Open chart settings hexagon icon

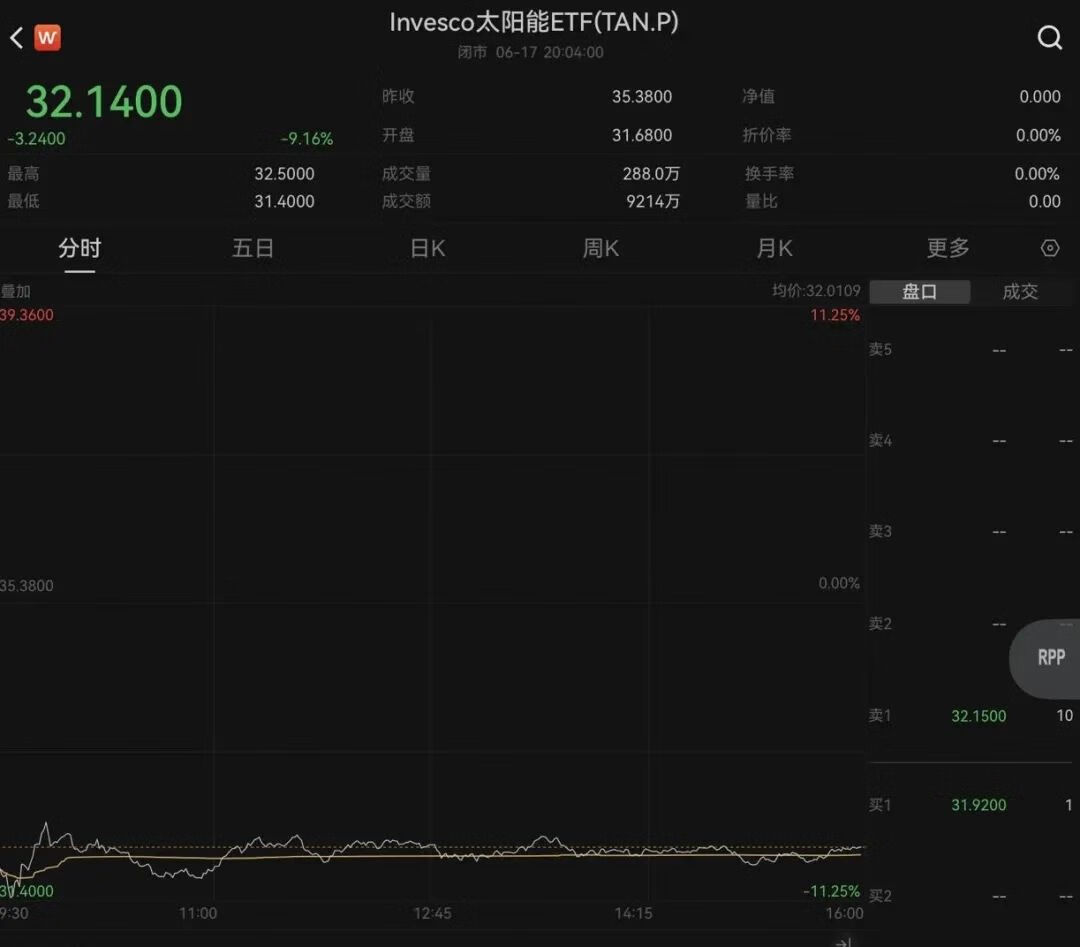tap(1050, 248)
